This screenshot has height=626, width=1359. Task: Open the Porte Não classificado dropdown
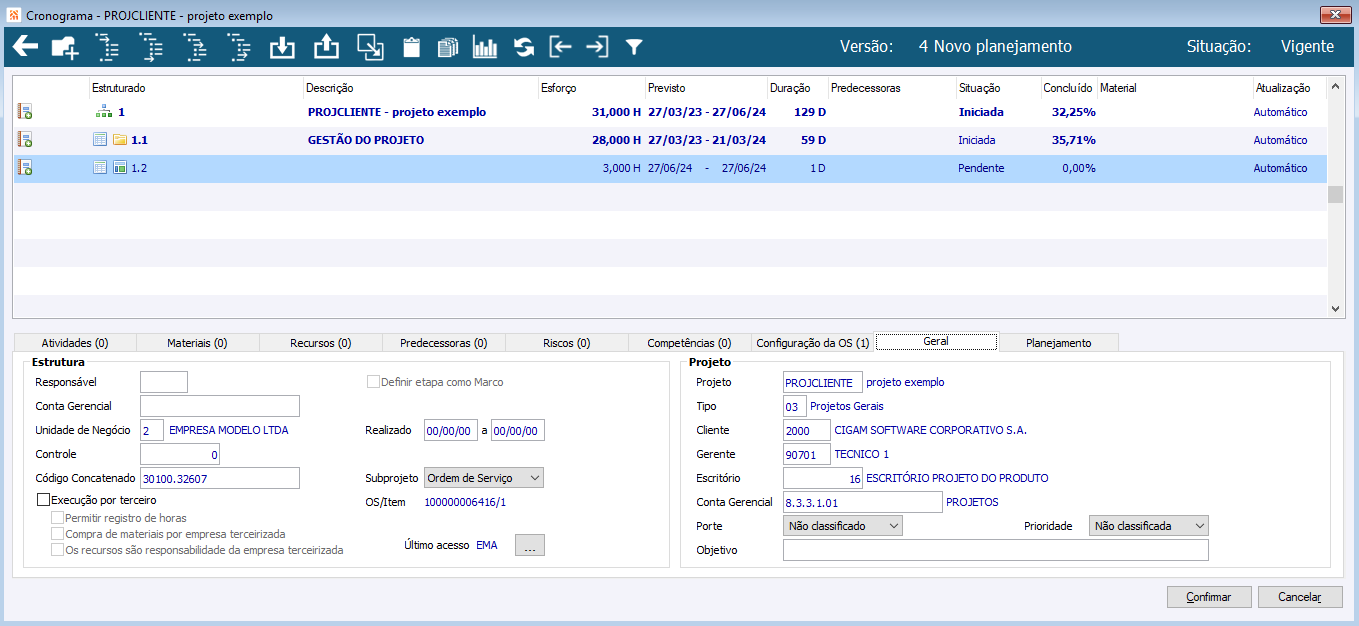[x=843, y=525]
